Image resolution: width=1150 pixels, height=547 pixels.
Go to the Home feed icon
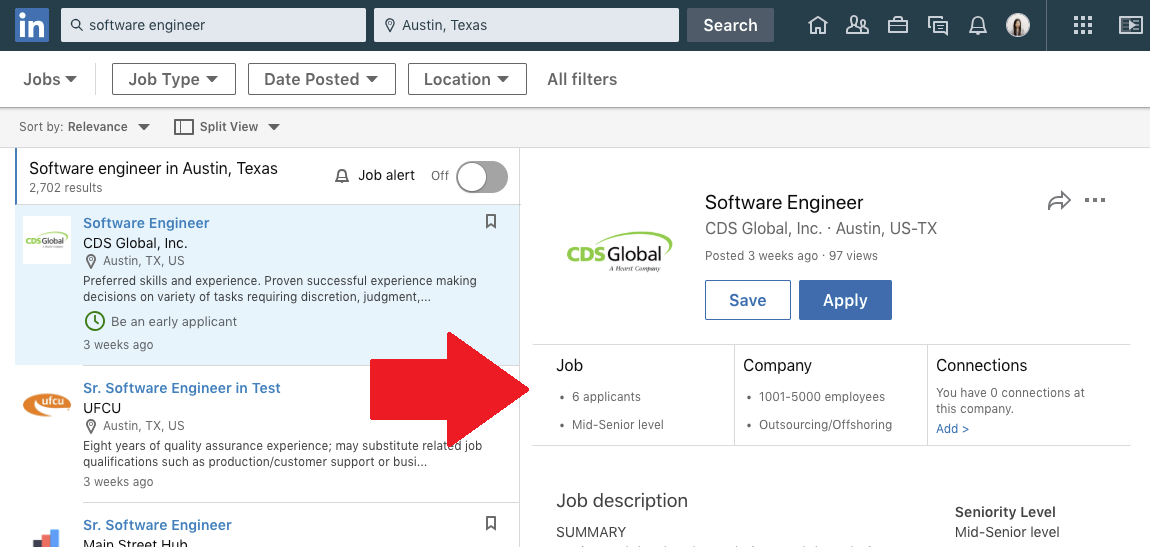pos(818,25)
